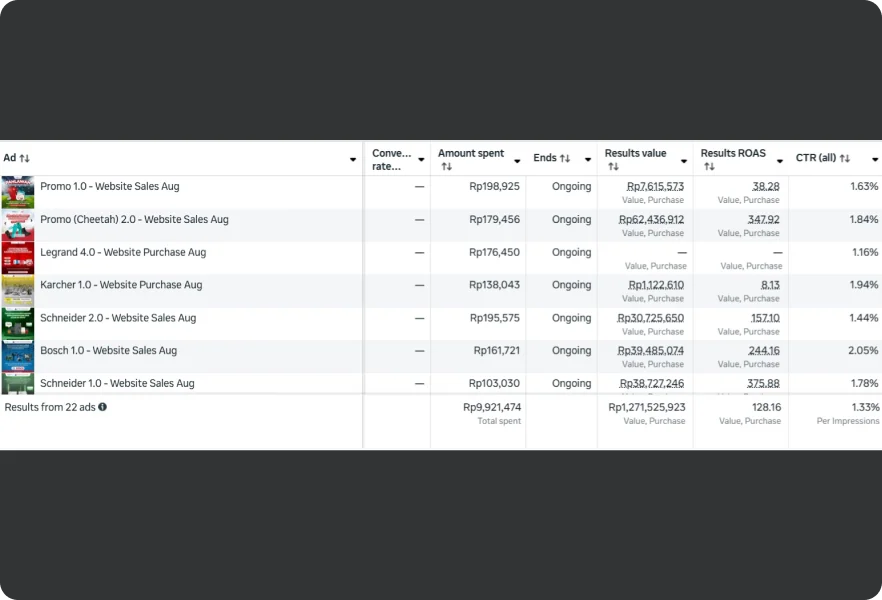Click the info icon beside Results from 22 ads

(x=102, y=407)
